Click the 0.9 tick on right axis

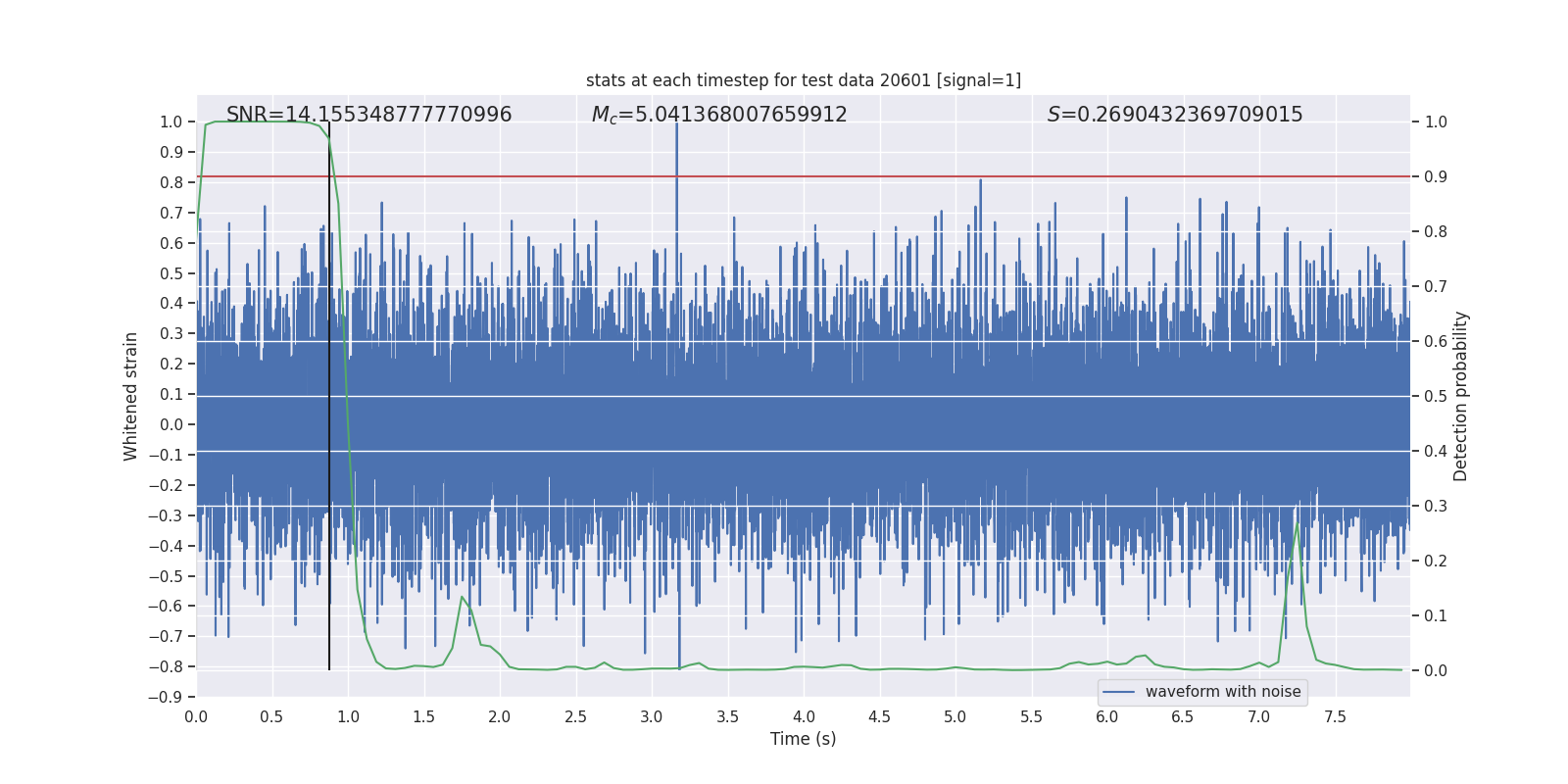point(1436,177)
